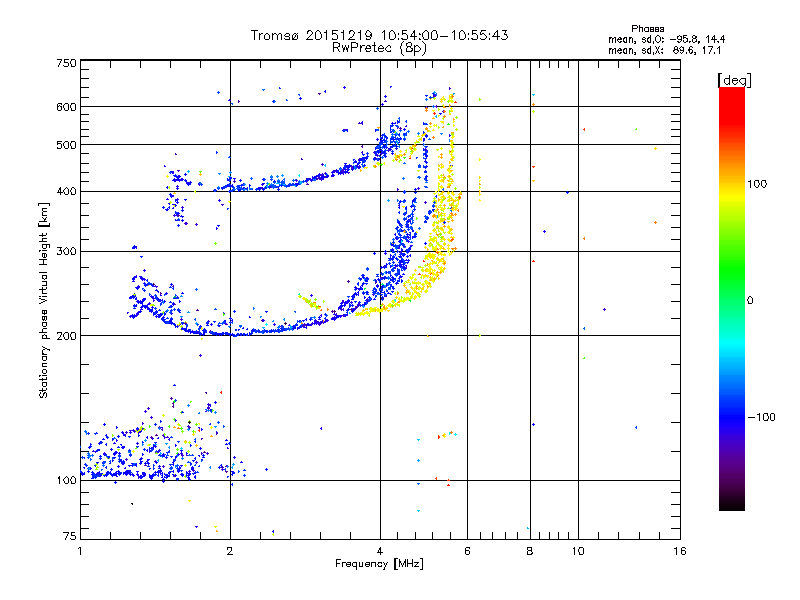Click the colorbar tick label '0'
This screenshot has width=800, height=600.
(x=750, y=300)
